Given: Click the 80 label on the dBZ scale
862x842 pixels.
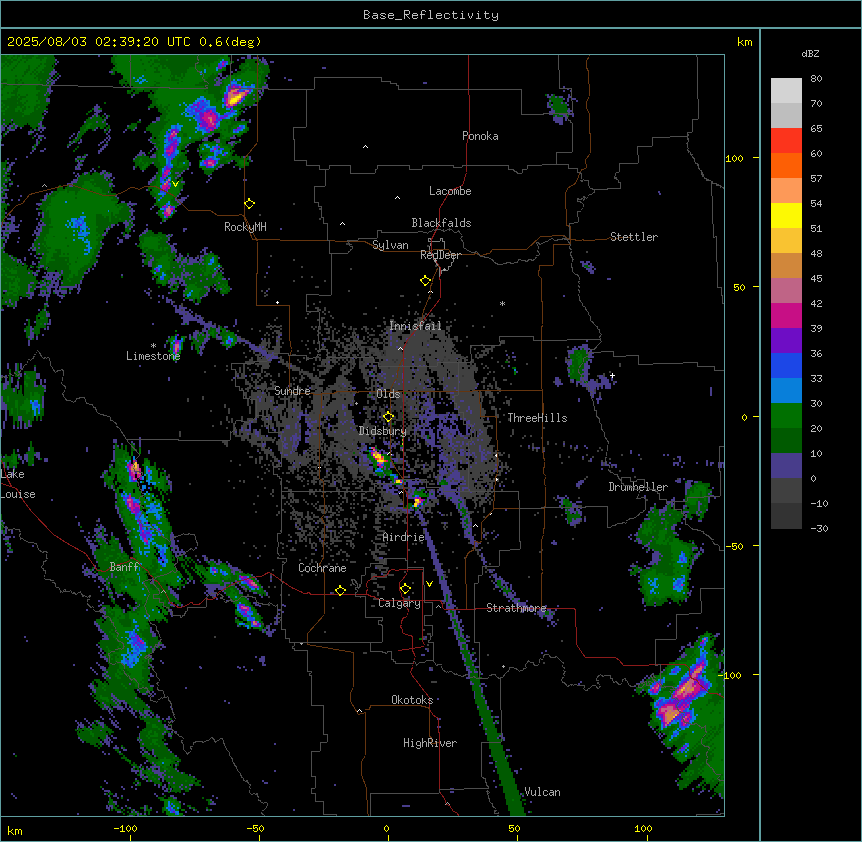Looking at the screenshot, I should click(x=816, y=79).
